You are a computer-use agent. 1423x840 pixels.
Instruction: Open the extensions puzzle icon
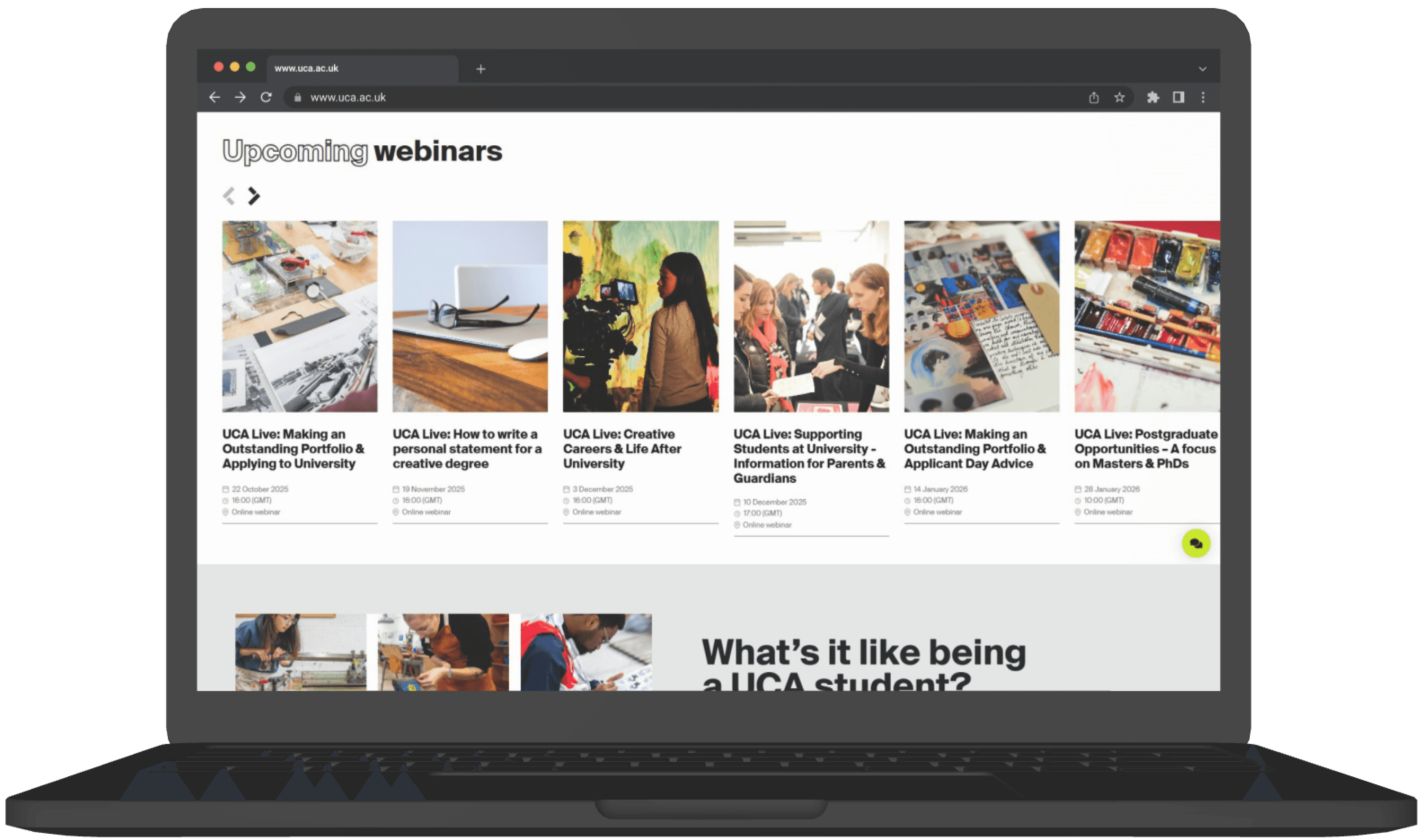tap(1153, 97)
